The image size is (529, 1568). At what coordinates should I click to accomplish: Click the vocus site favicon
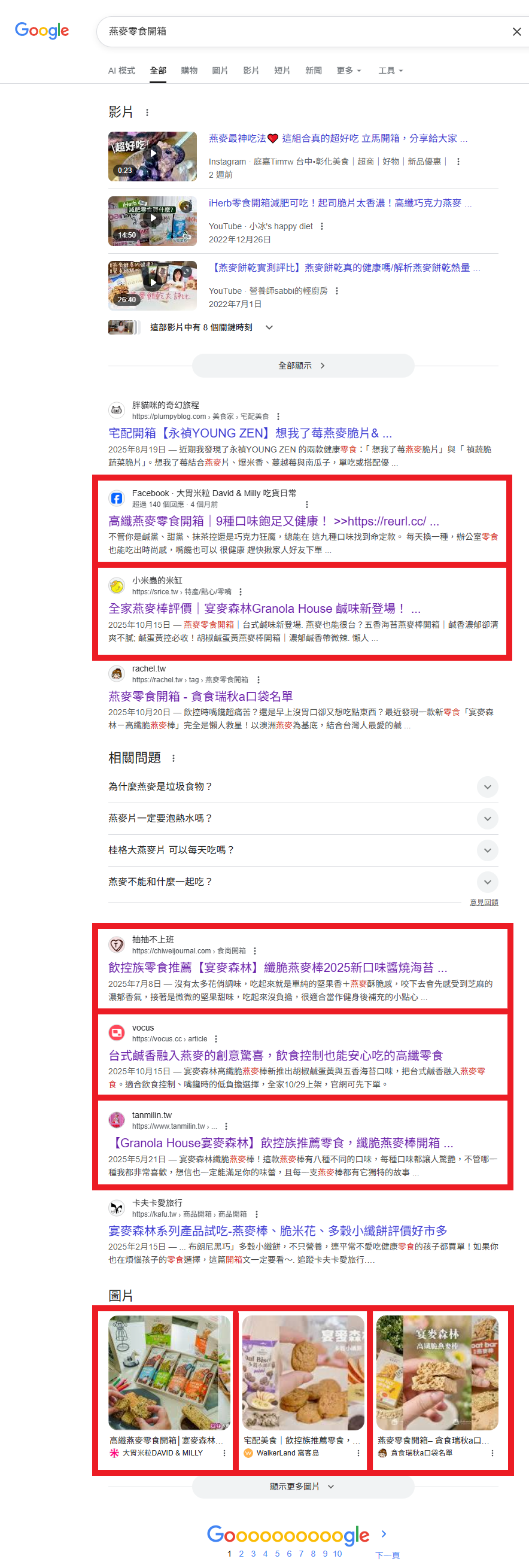[x=116, y=1032]
